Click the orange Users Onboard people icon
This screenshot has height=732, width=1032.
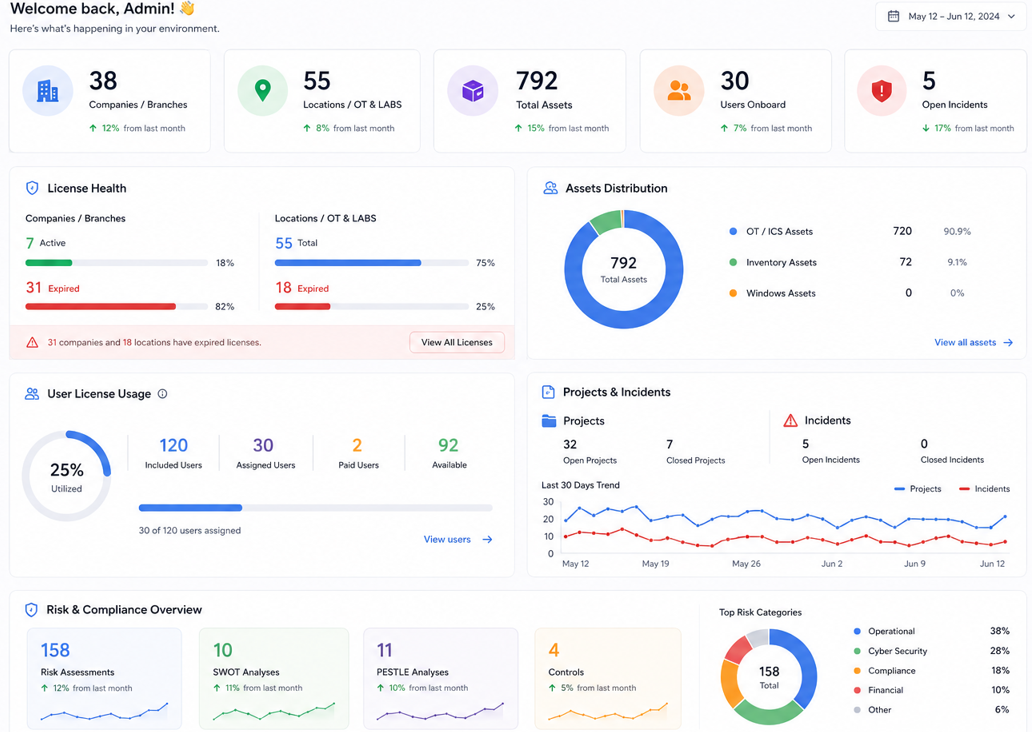[679, 91]
